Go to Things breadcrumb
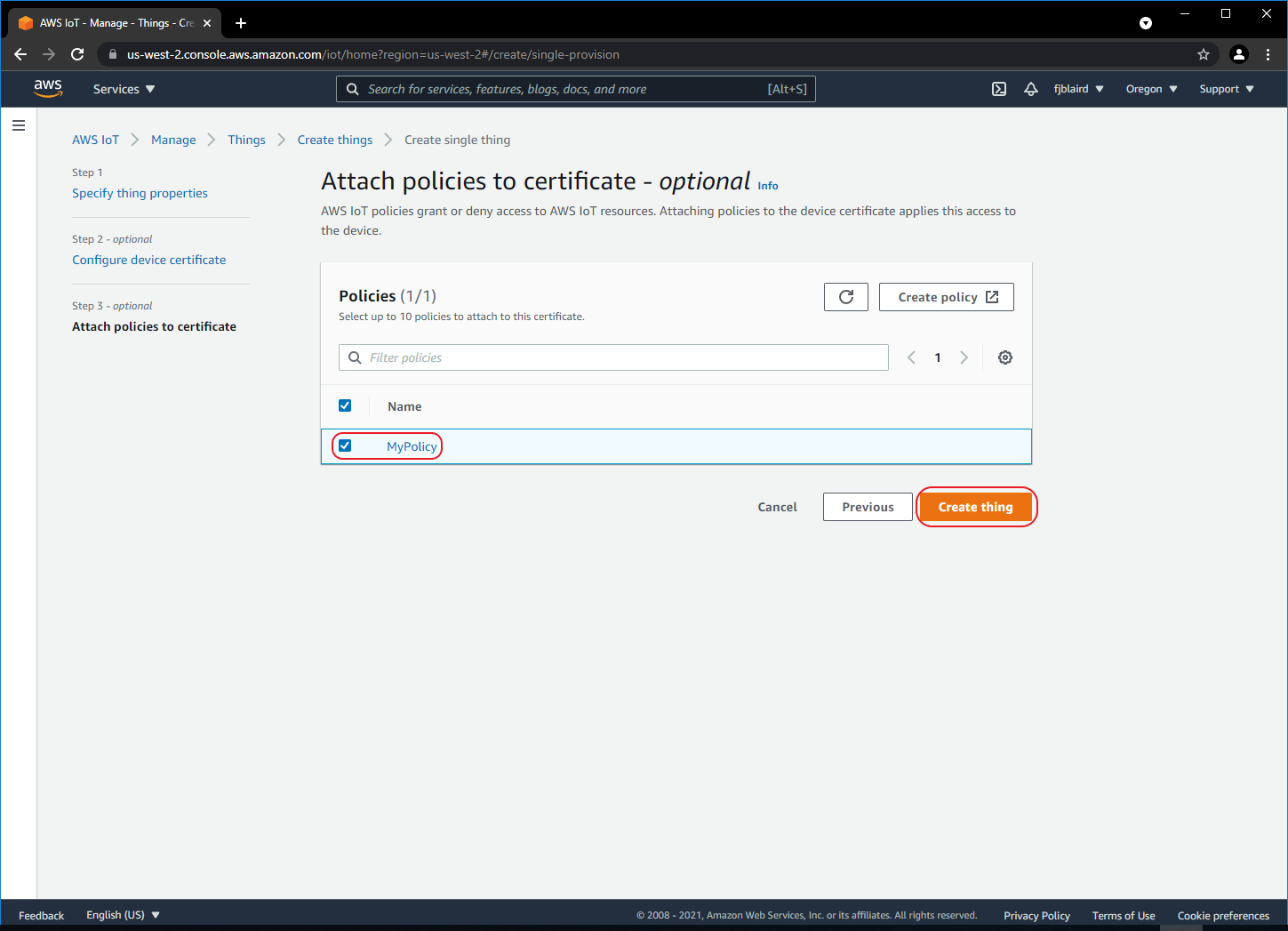Image resolution: width=1288 pixels, height=931 pixels. tap(246, 140)
